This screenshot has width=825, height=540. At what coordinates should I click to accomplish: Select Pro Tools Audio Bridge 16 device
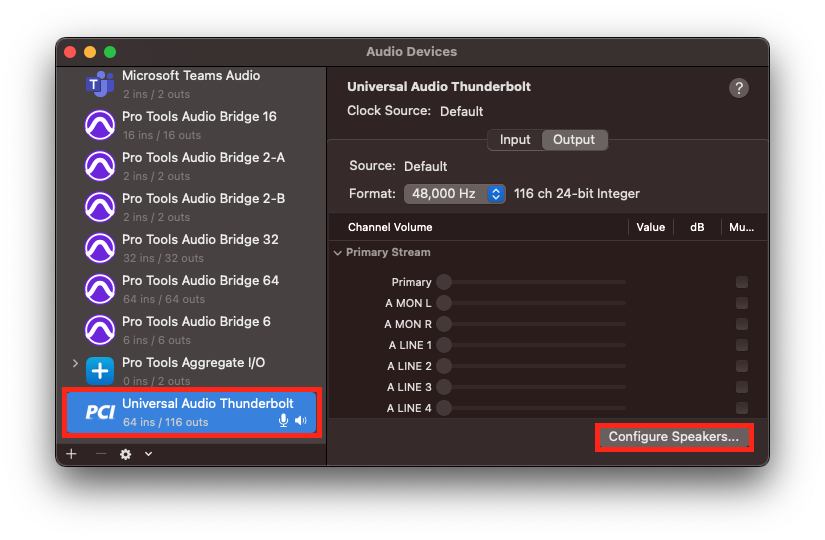click(x=193, y=125)
